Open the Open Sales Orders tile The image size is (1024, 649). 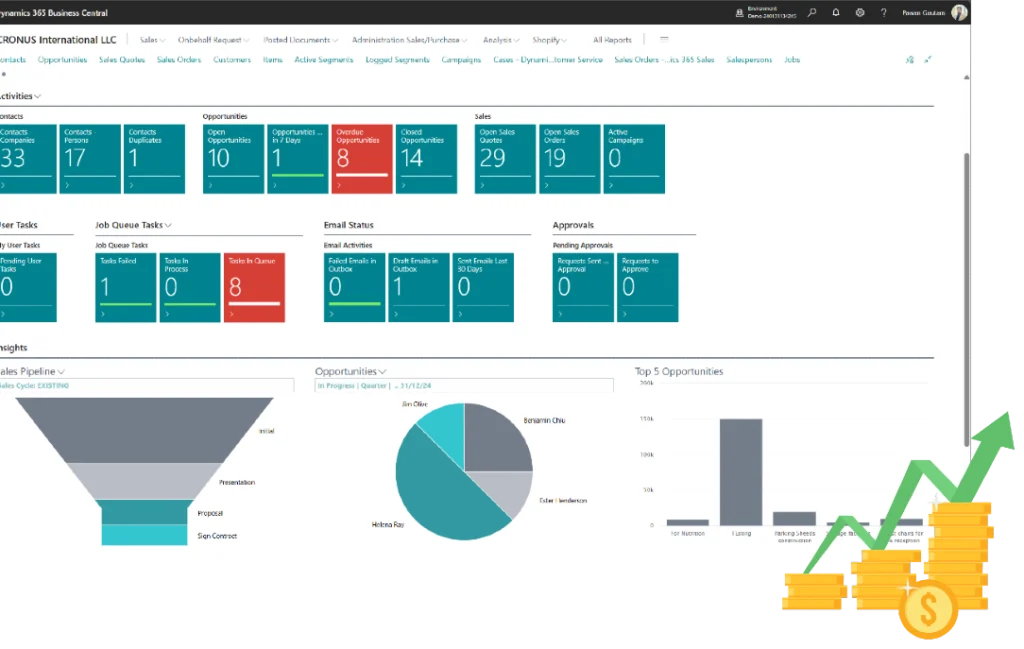pos(569,159)
